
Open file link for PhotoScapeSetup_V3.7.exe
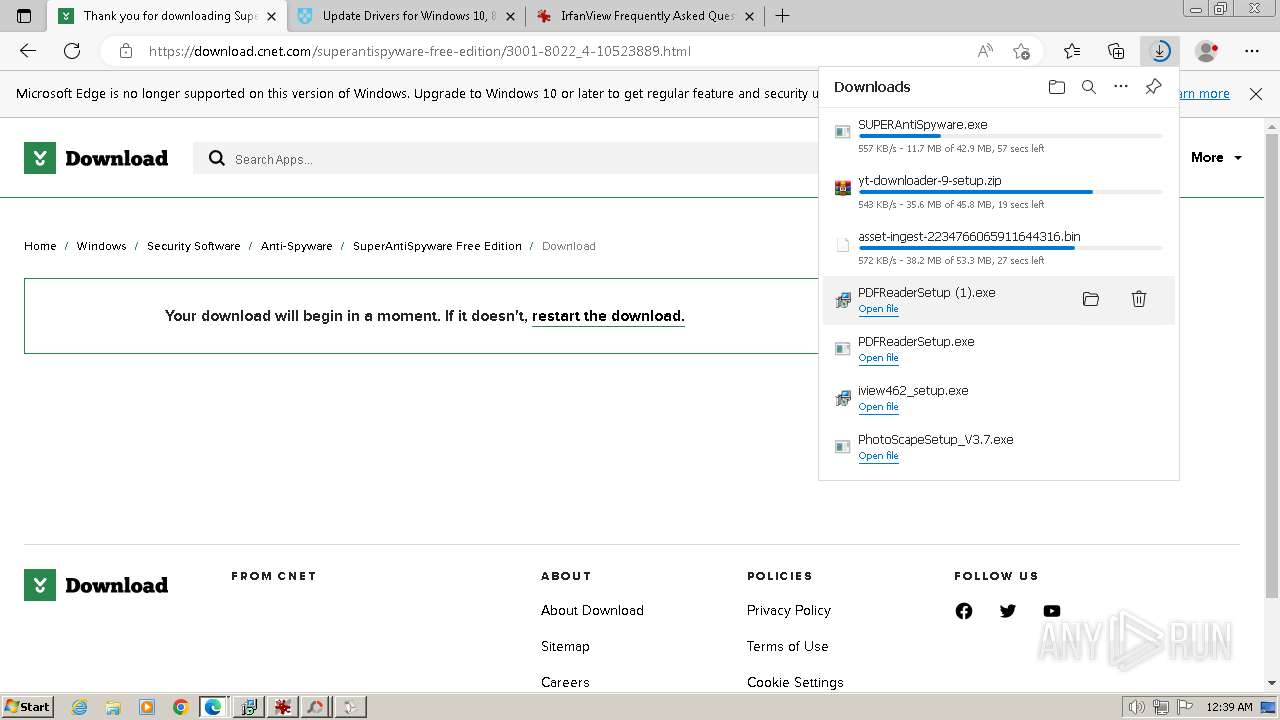878,456
